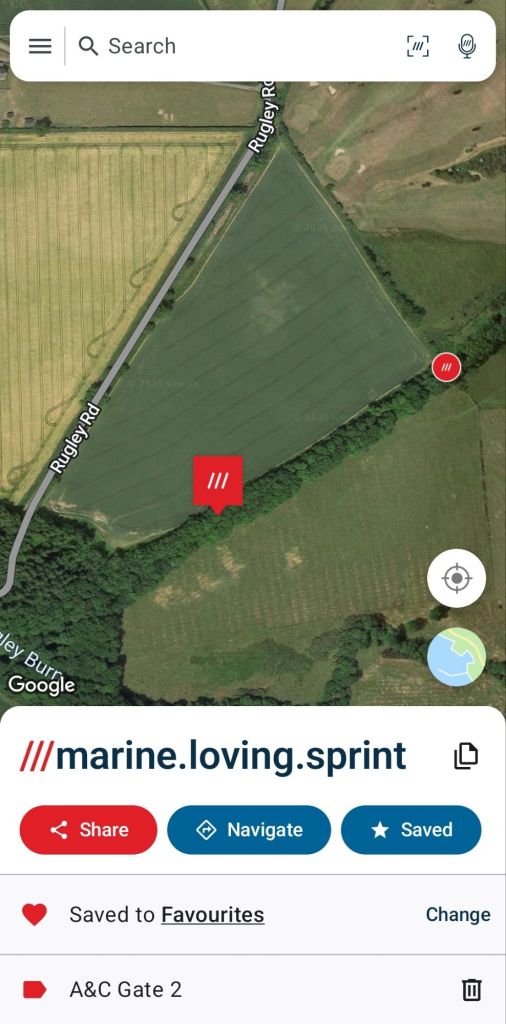This screenshot has width=506, height=1024.
Task: Copy marine.loving.sprint address with copy icon
Action: pos(466,756)
